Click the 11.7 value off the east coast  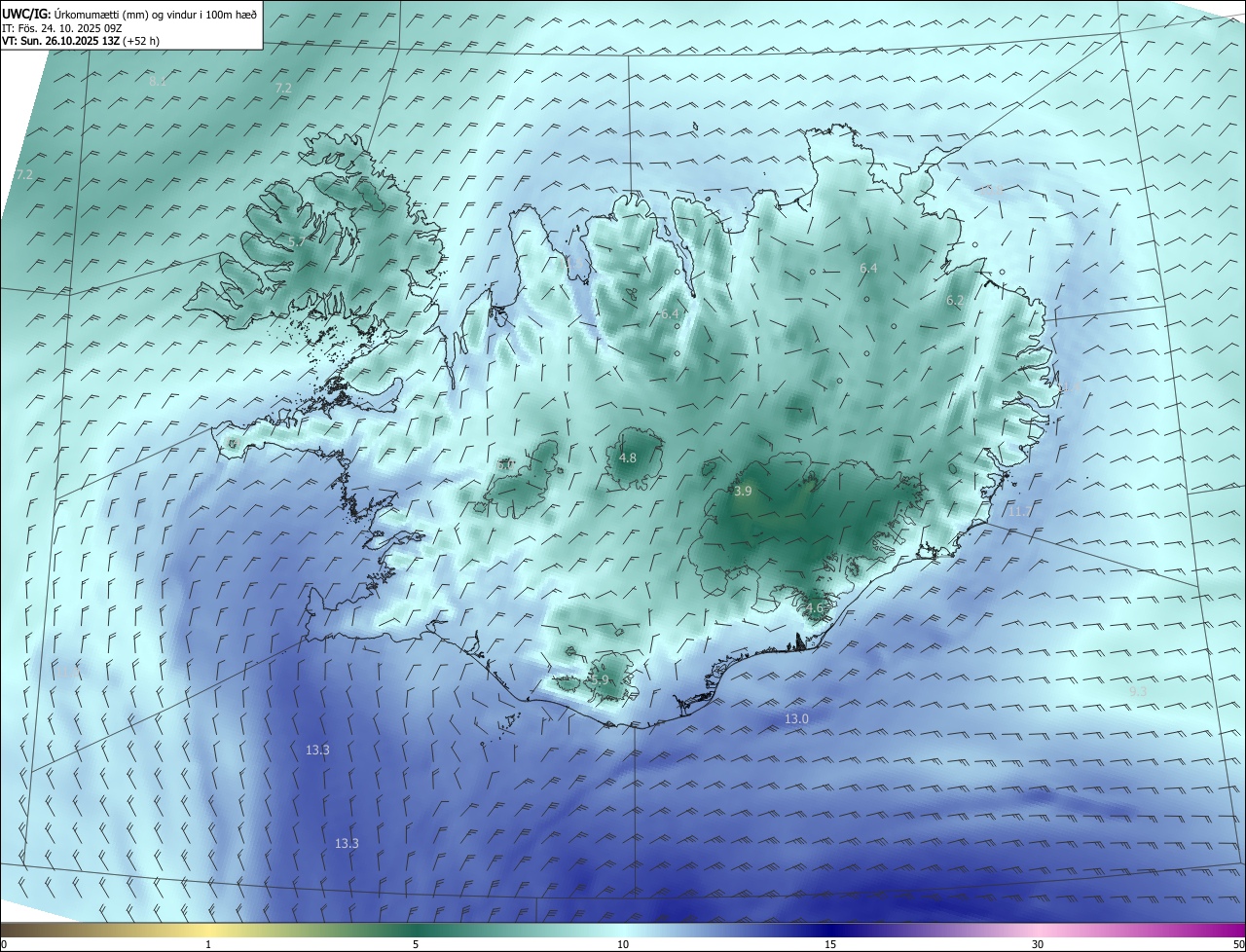[x=1020, y=511]
